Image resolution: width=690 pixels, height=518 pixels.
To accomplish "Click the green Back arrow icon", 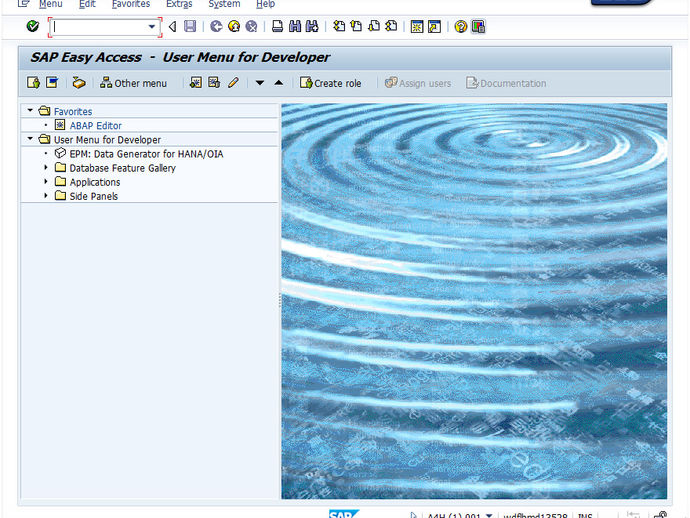I will coord(216,26).
